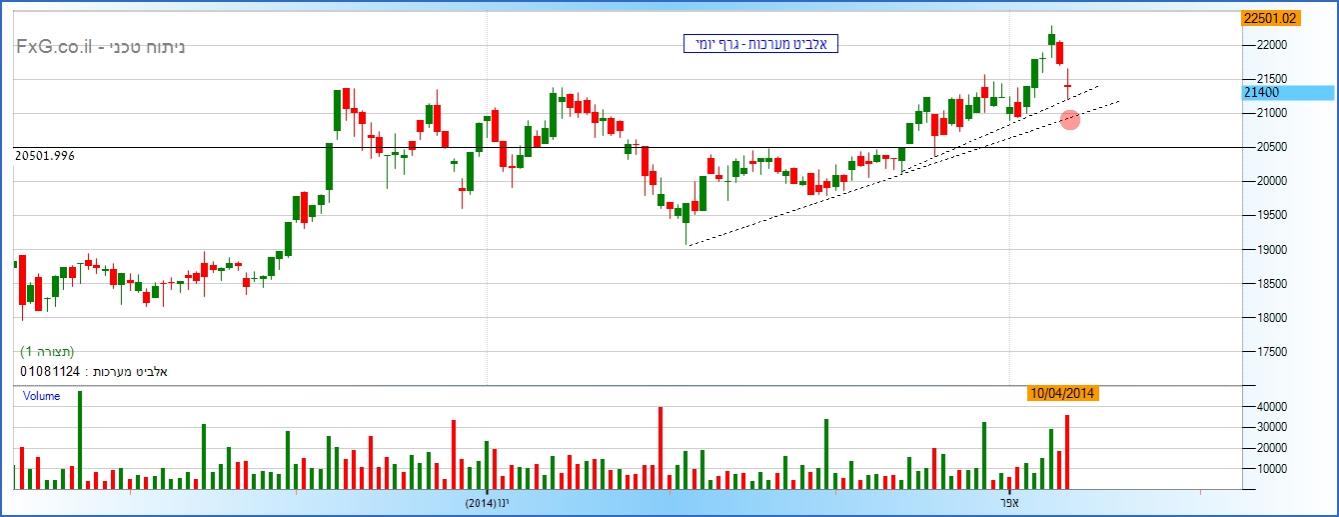This screenshot has width=1339, height=517.
Task: Click the security ID text 01081124
Action: coord(50,372)
